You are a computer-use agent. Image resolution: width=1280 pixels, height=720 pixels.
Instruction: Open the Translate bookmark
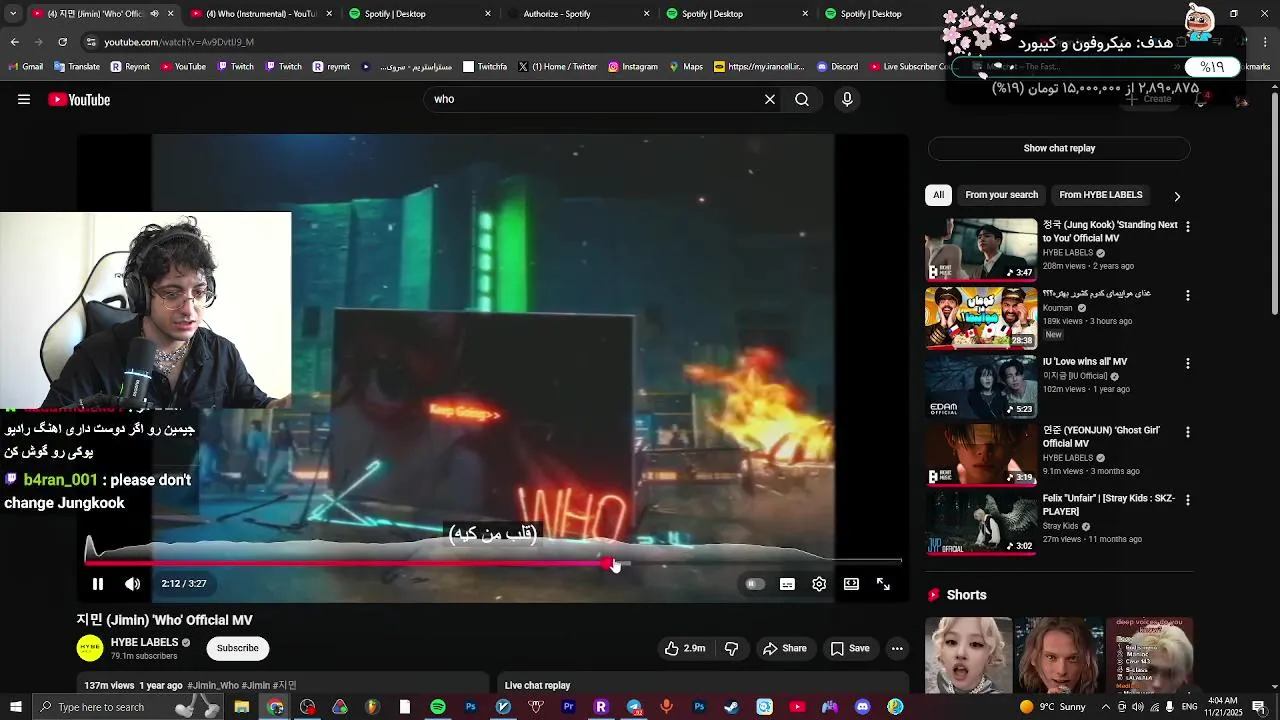77,67
